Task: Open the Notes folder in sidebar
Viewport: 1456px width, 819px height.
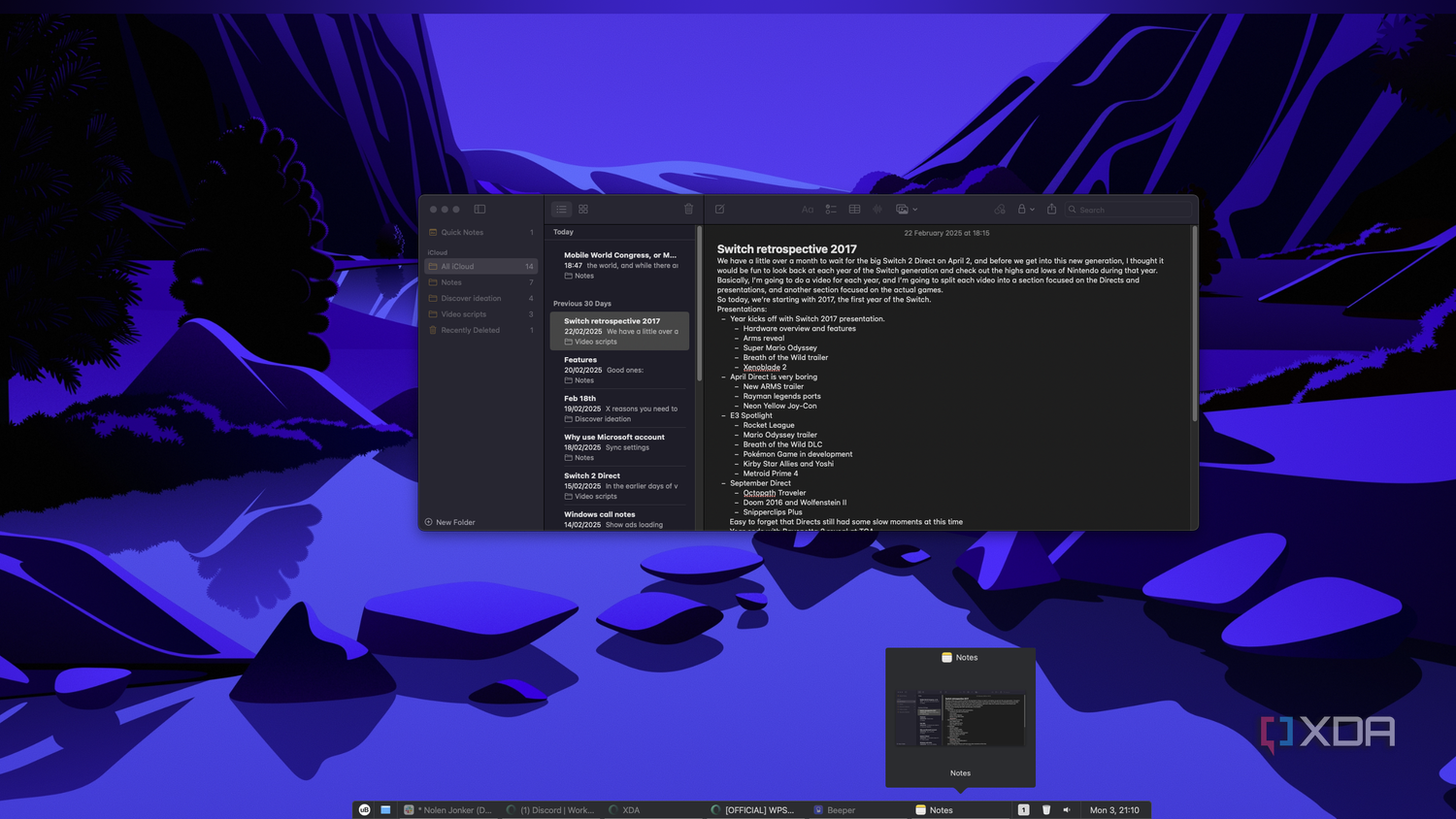Action: [480, 282]
